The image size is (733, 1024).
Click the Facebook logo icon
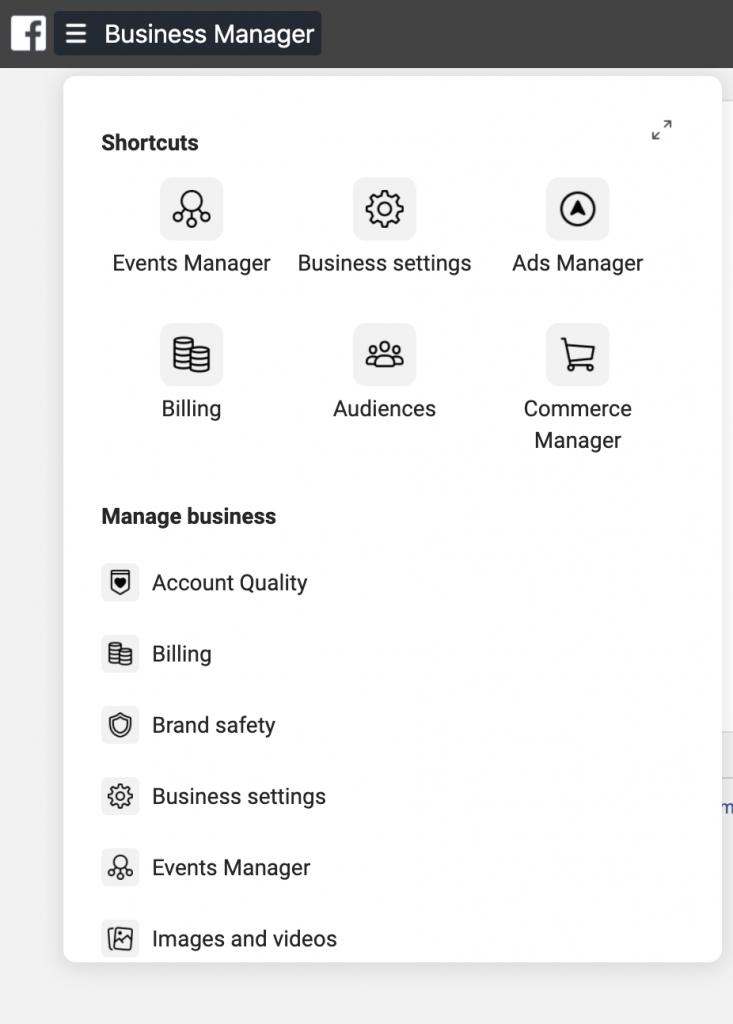[x=29, y=33]
